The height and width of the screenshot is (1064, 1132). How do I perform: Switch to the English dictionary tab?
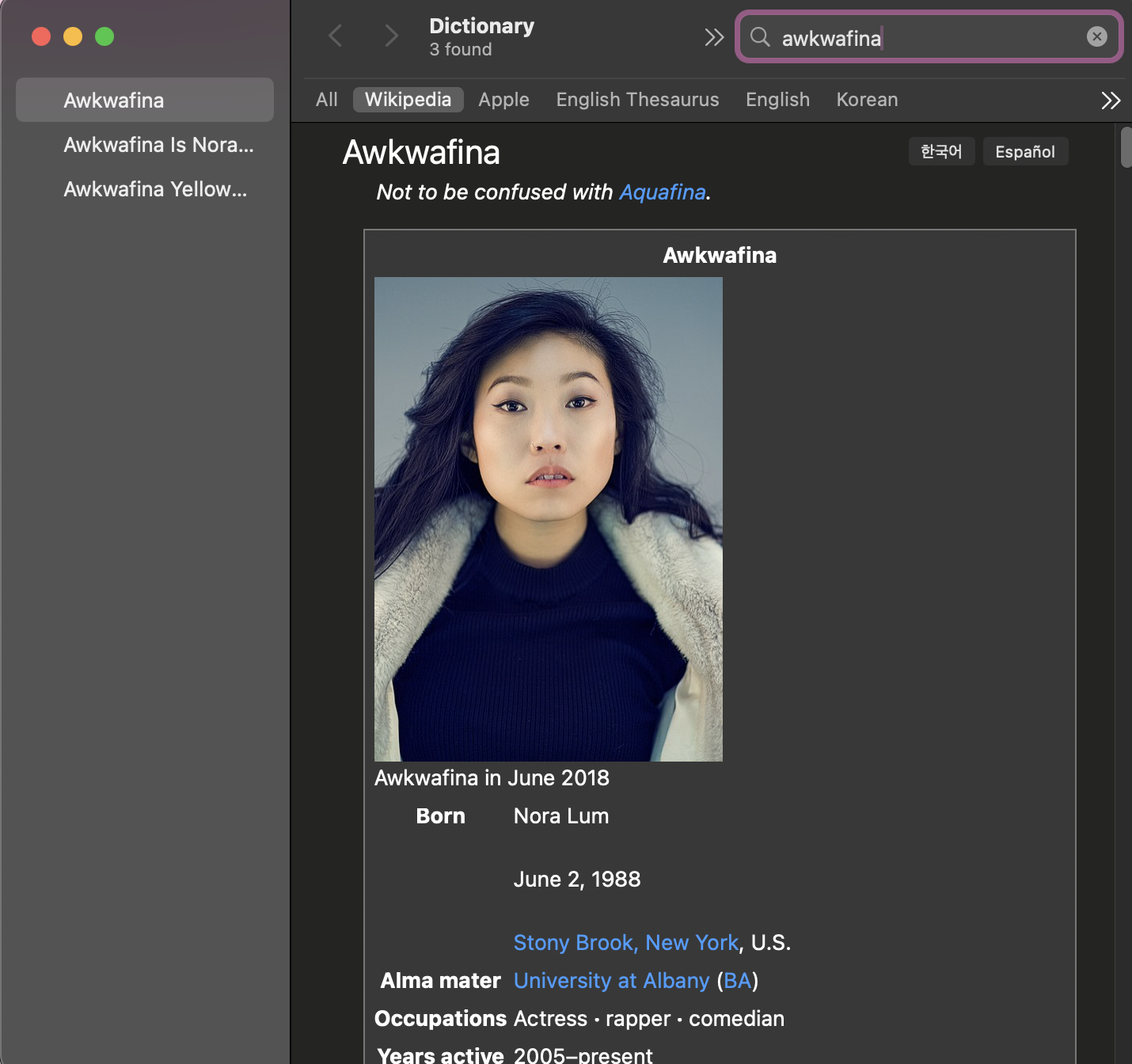pyautogui.click(x=777, y=100)
